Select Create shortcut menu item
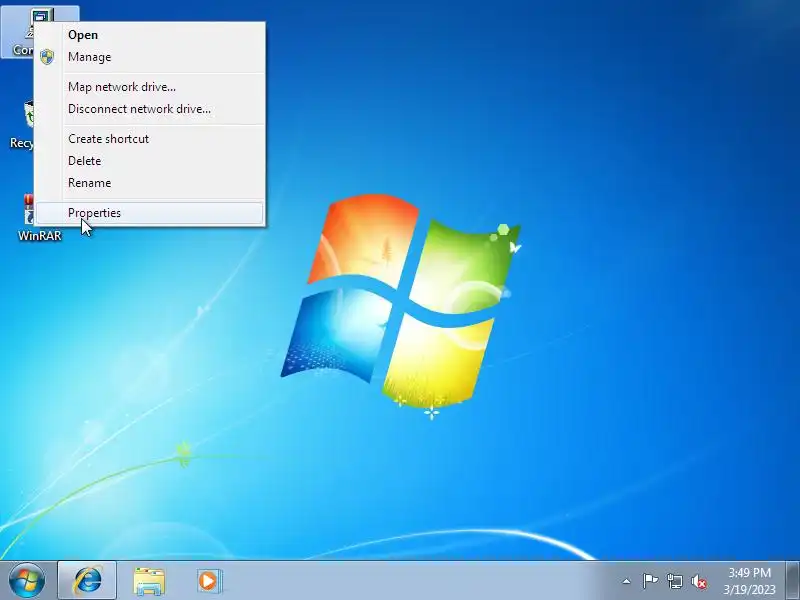The image size is (800, 600). (x=149, y=139)
